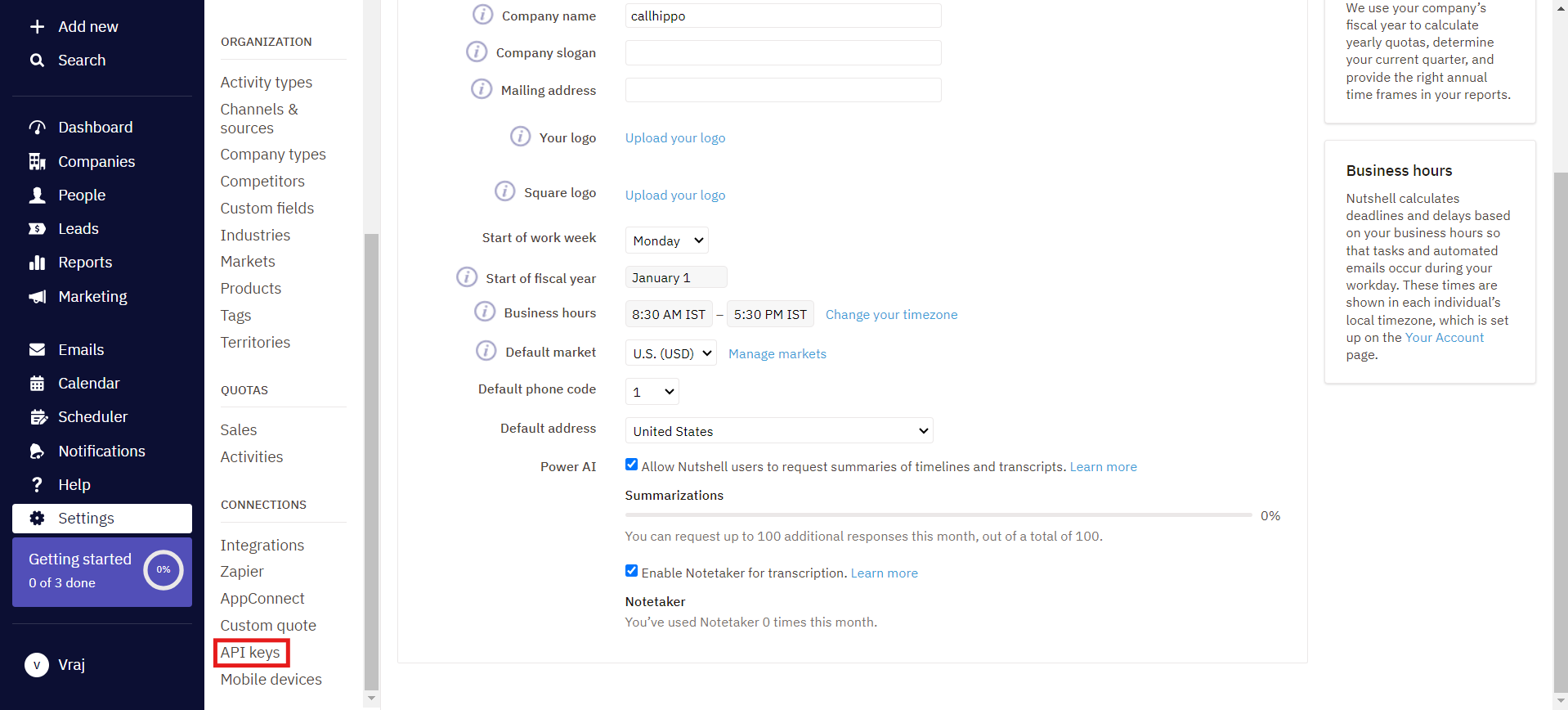Click the info icon beside Default market

click(486, 350)
